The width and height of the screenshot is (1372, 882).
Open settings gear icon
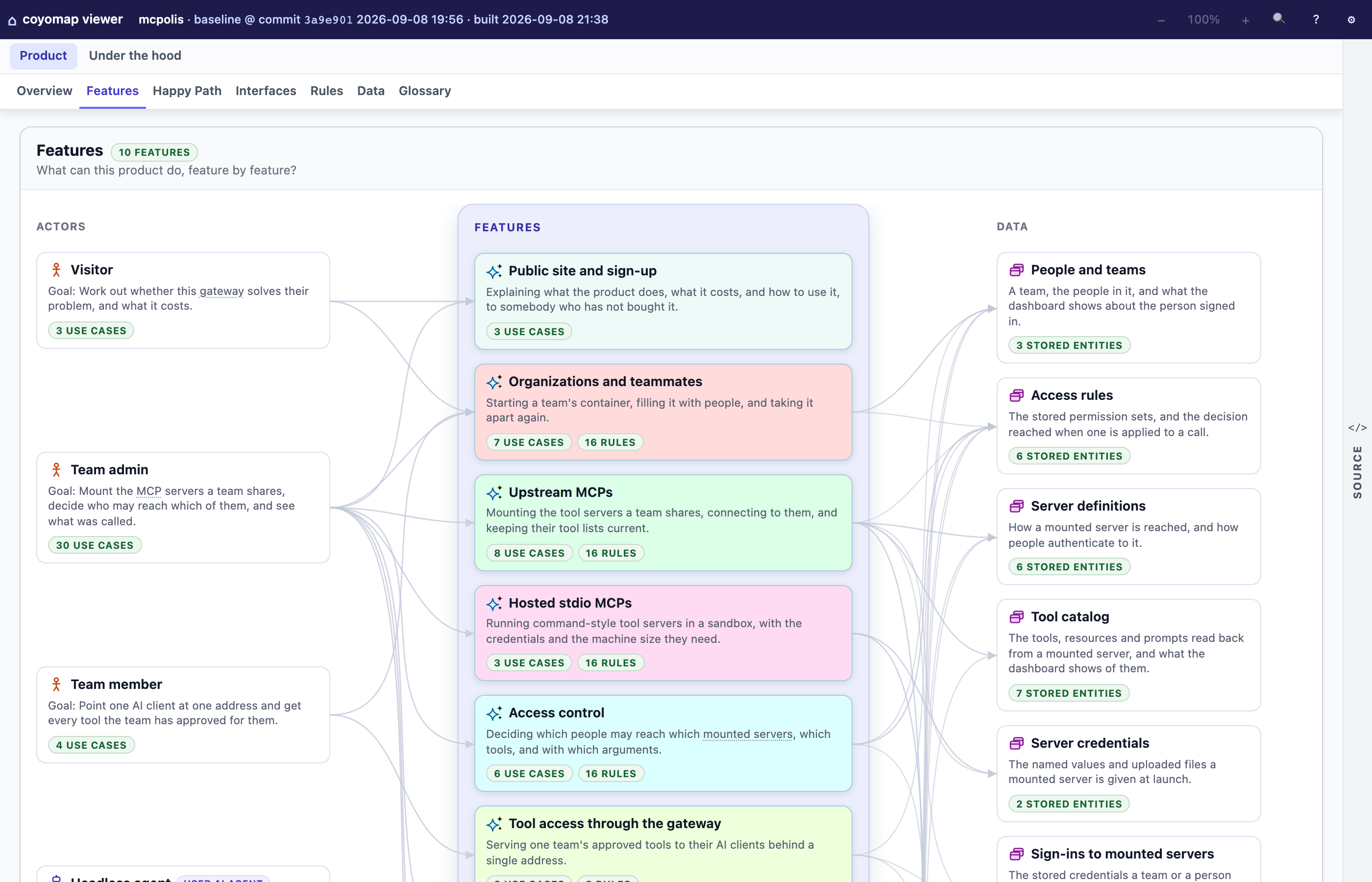click(x=1351, y=20)
